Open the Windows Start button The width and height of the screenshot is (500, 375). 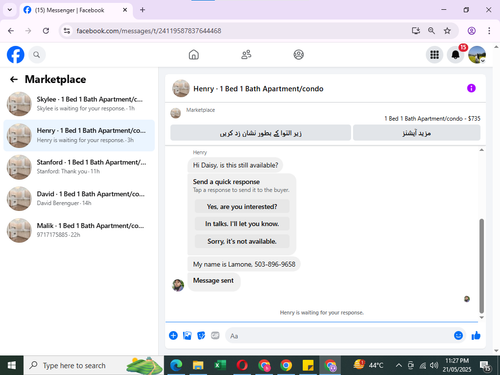pos(11,365)
